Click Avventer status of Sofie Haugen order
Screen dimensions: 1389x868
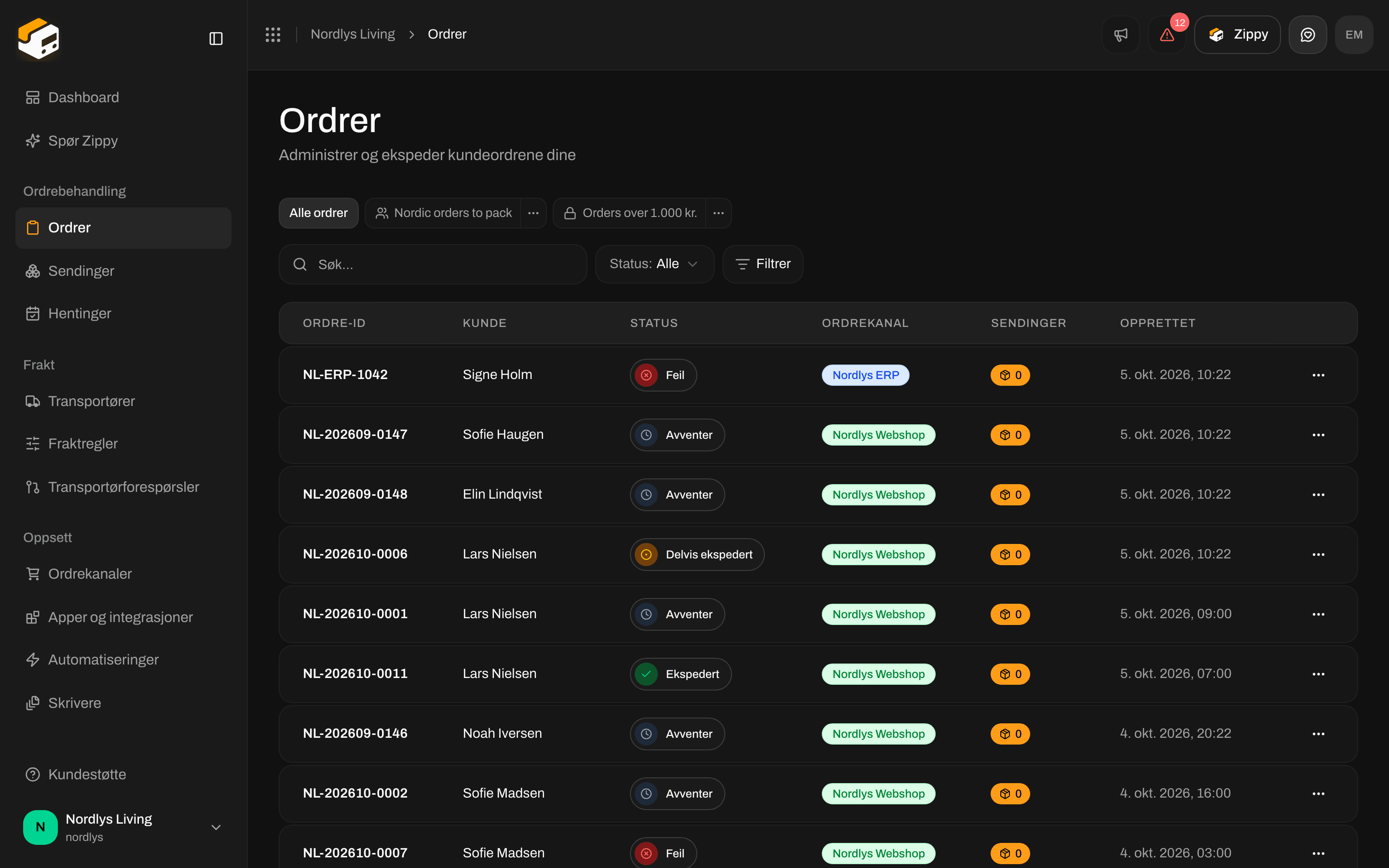pyautogui.click(x=677, y=434)
